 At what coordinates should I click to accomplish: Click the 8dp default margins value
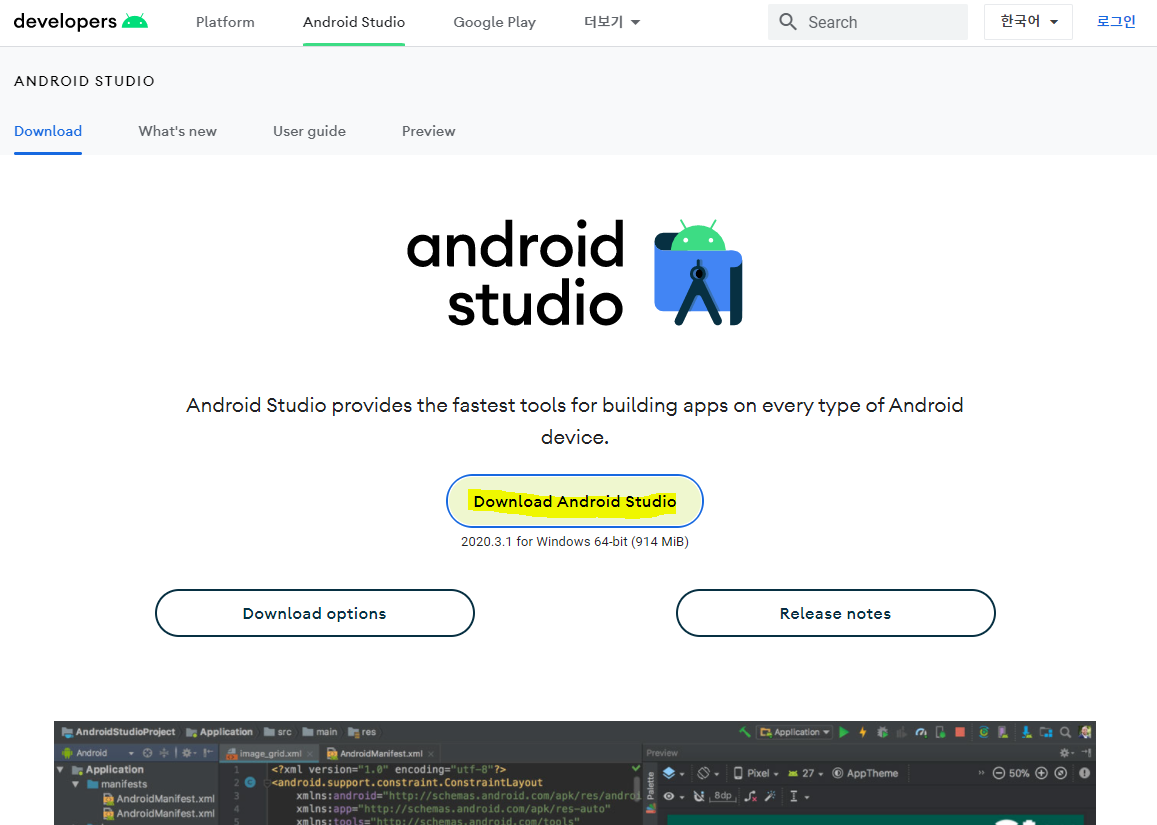point(722,795)
